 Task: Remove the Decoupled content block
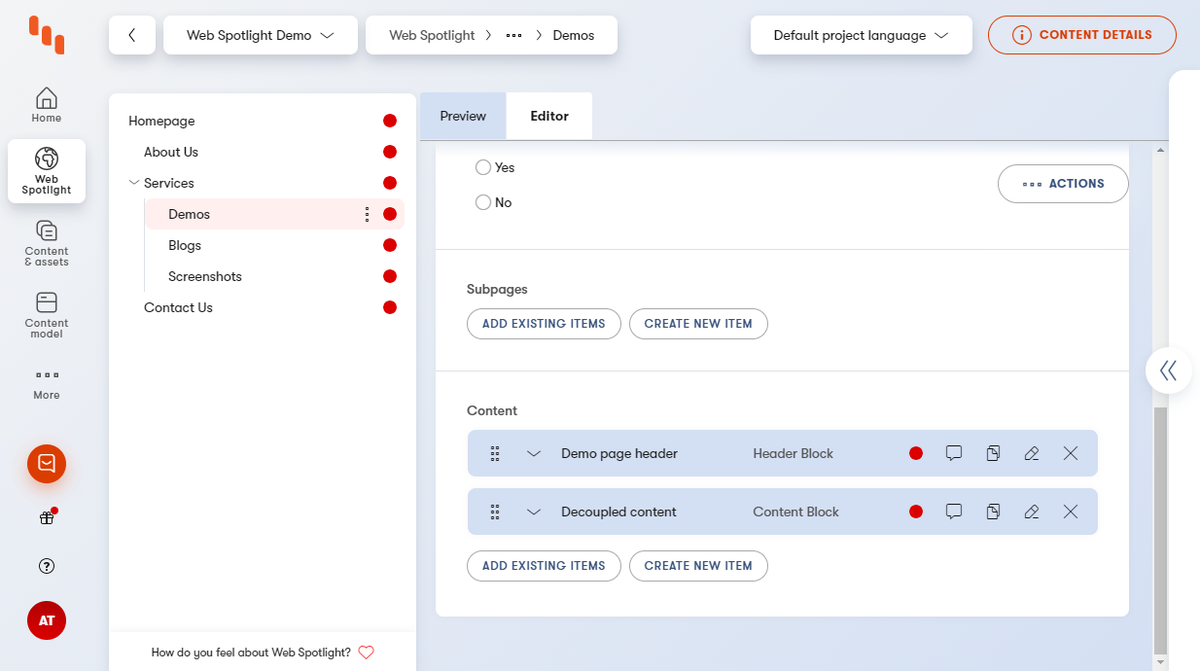pos(1070,511)
